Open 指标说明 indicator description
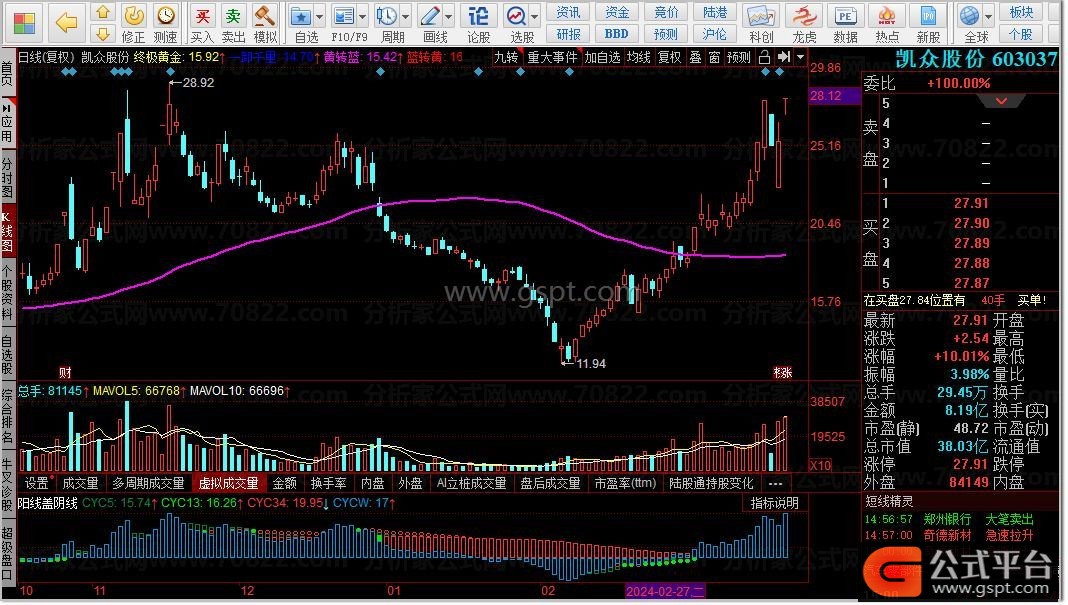The image size is (1068, 605). click(774, 503)
